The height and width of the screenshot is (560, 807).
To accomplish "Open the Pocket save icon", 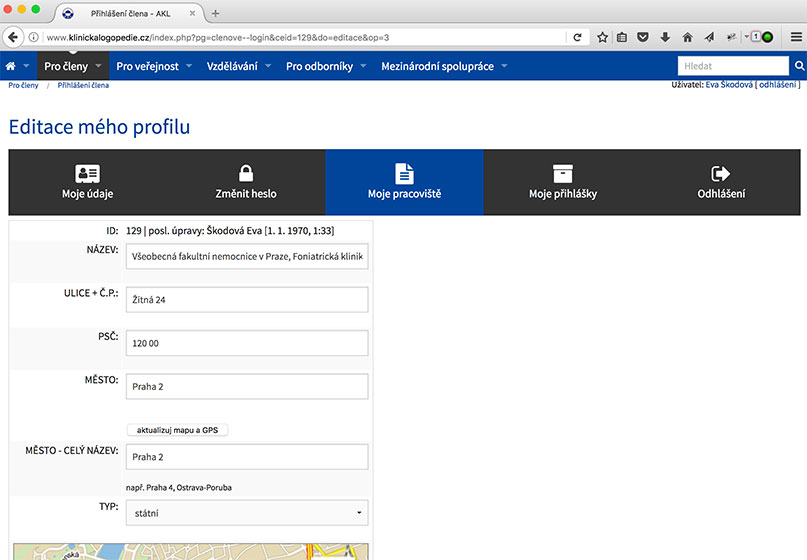I will (x=643, y=37).
